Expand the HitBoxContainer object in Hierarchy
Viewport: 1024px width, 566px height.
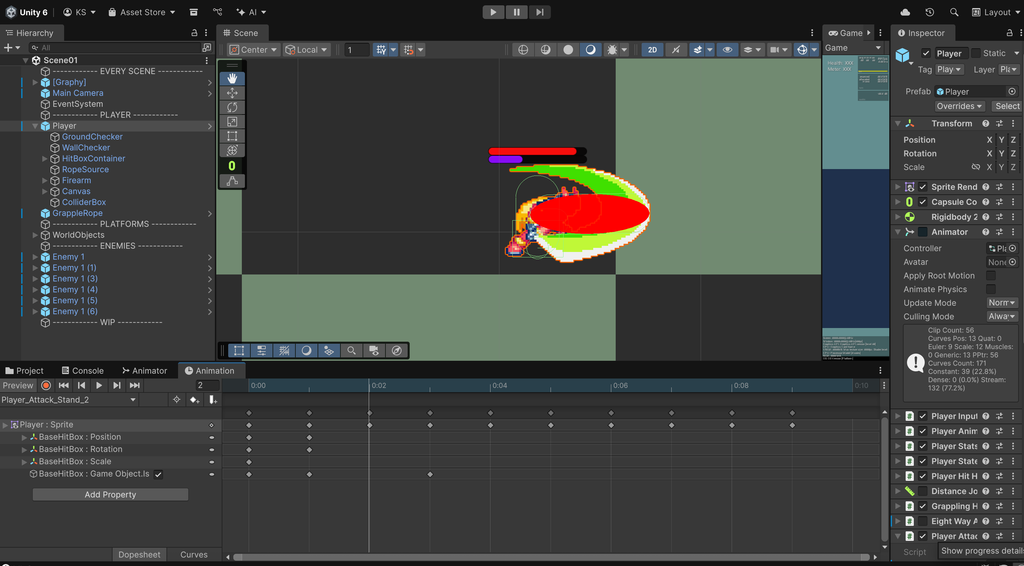45,159
